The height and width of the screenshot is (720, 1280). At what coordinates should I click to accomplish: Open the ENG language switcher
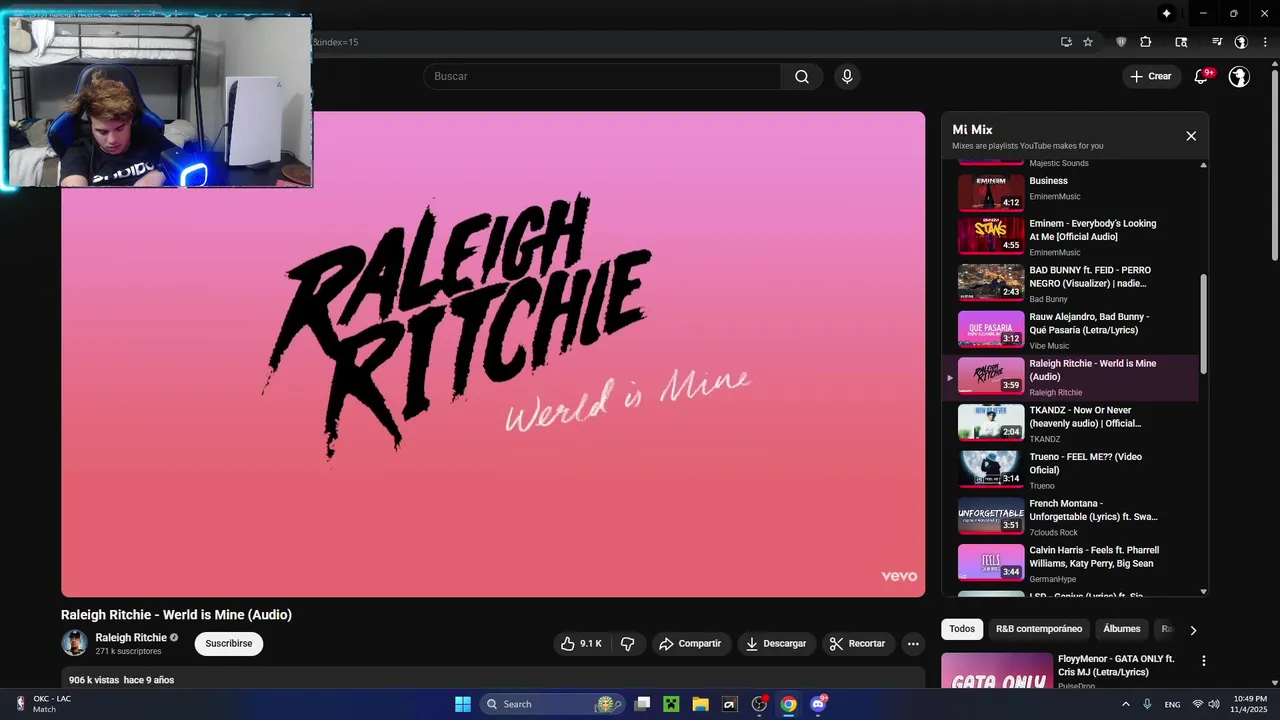(x=1173, y=704)
